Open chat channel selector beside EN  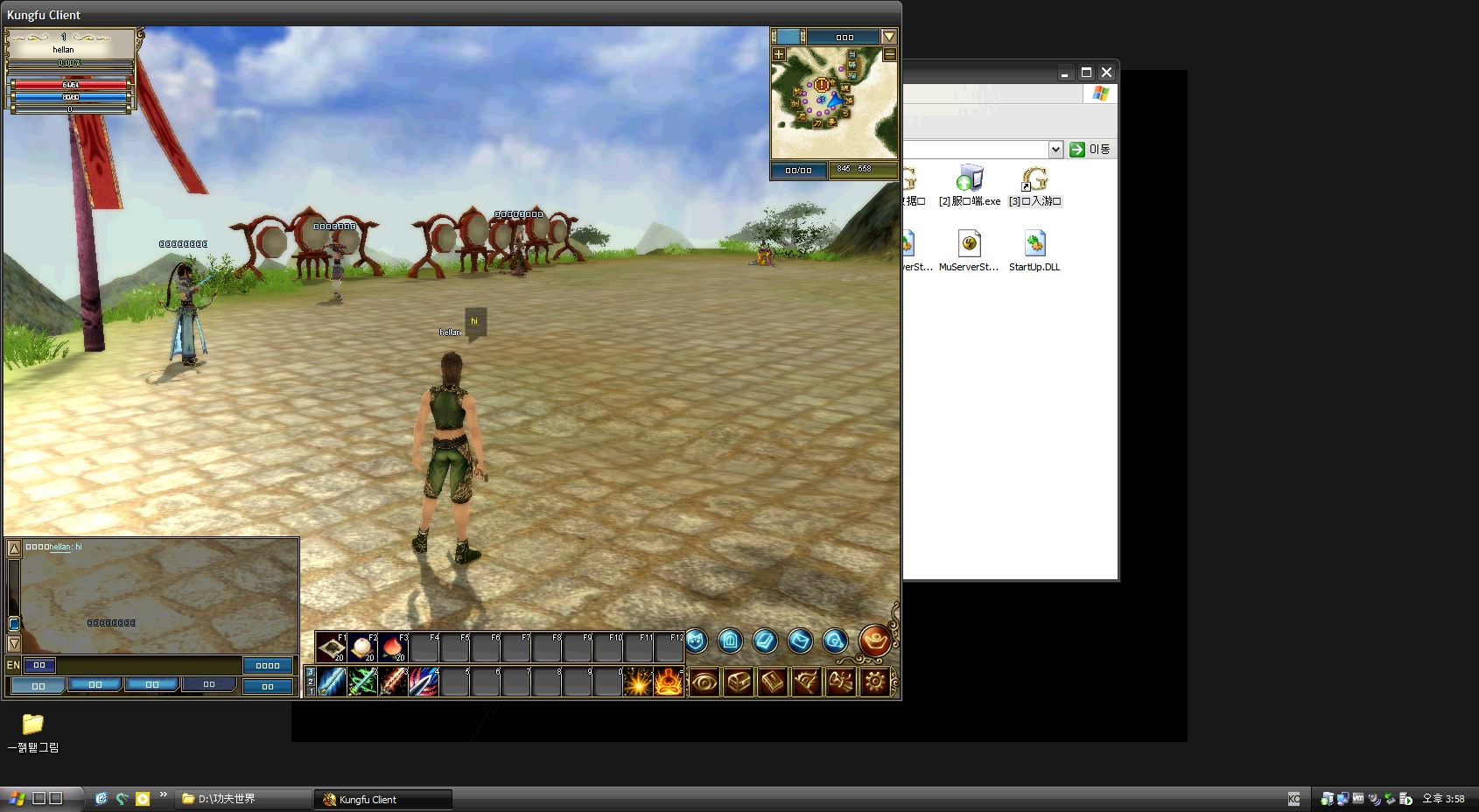click(x=39, y=665)
